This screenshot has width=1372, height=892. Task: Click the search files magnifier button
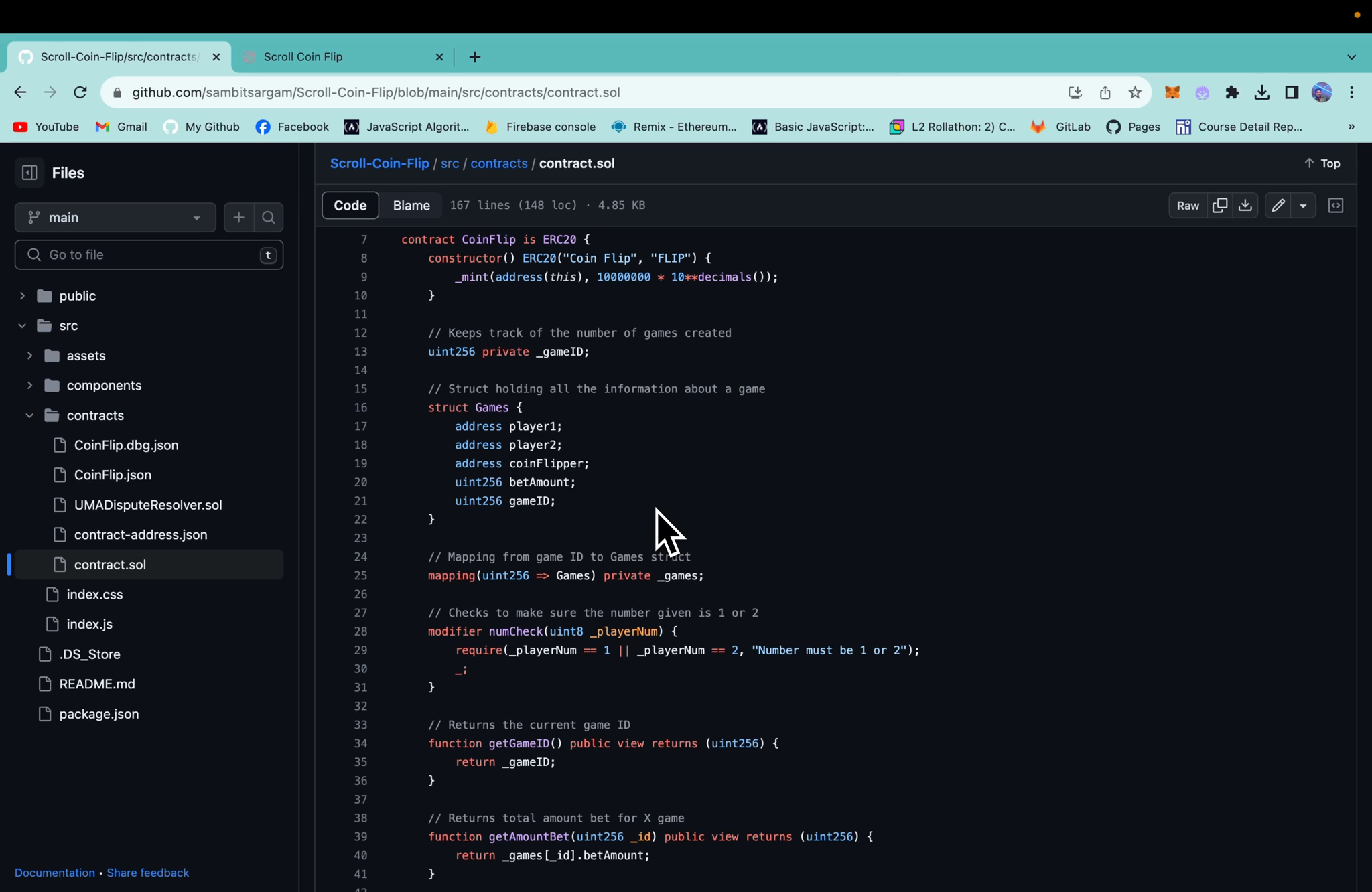(269, 218)
